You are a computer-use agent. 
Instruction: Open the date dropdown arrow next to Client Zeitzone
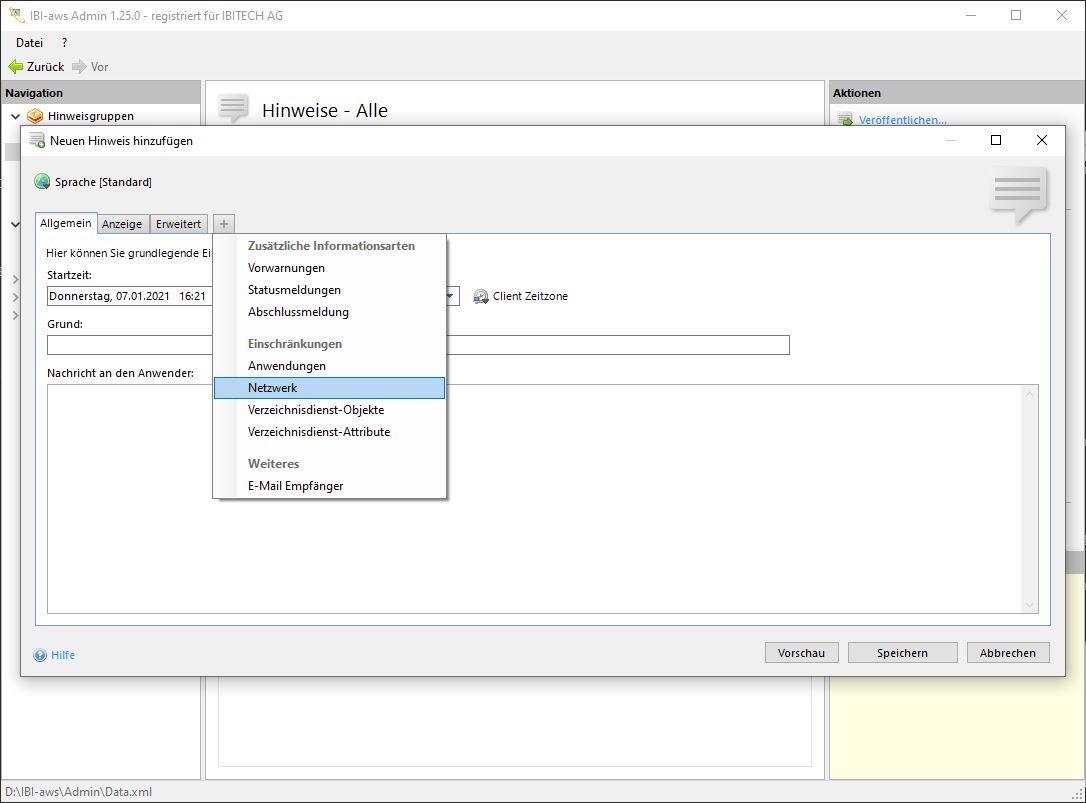(x=451, y=297)
